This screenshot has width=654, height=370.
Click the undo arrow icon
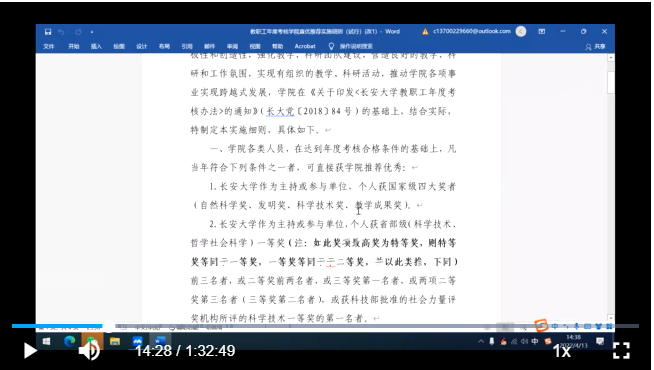[62, 32]
